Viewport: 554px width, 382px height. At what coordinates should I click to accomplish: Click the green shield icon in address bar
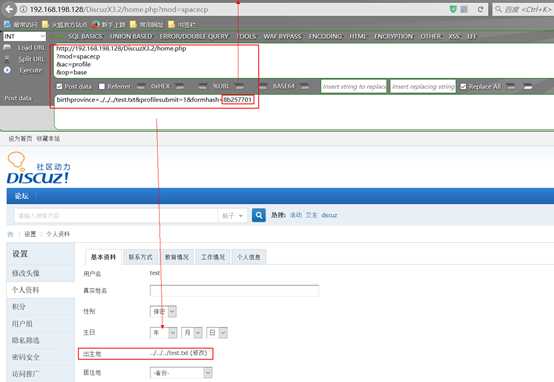click(x=453, y=9)
